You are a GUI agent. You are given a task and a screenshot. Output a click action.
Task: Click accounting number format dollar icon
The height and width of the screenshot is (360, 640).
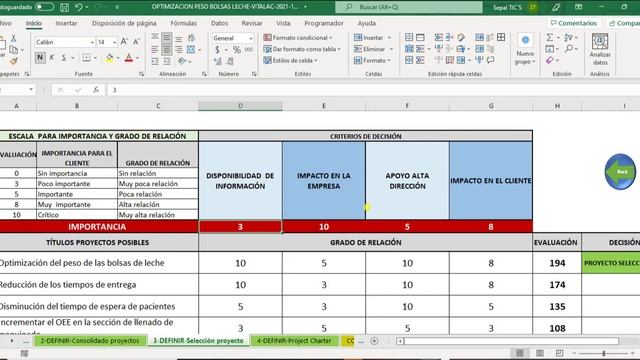pos(217,50)
